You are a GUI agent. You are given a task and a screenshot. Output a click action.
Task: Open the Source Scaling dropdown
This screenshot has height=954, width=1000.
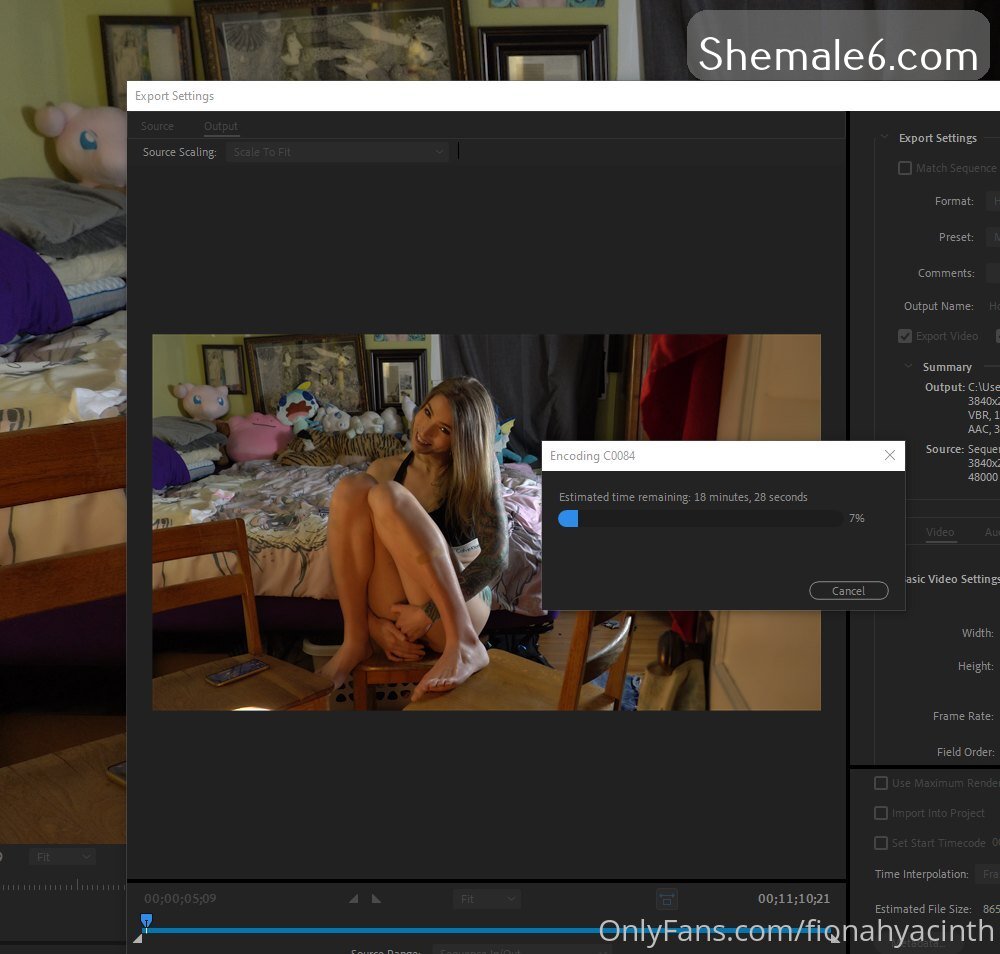[x=336, y=152]
